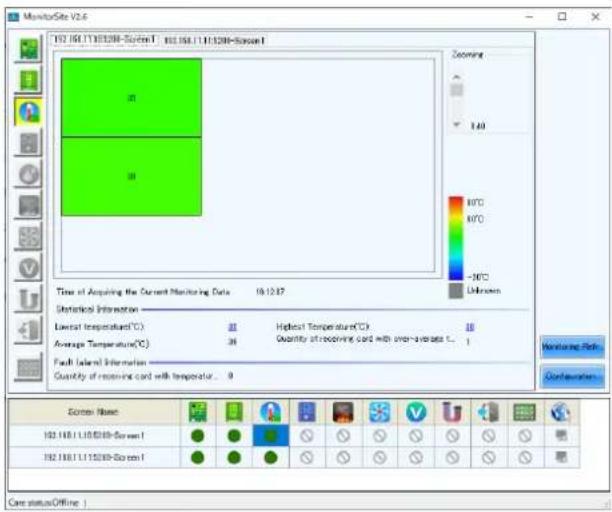Screen dimensions: 612x512
Task: Open the Configuration button
Action: tap(573, 377)
